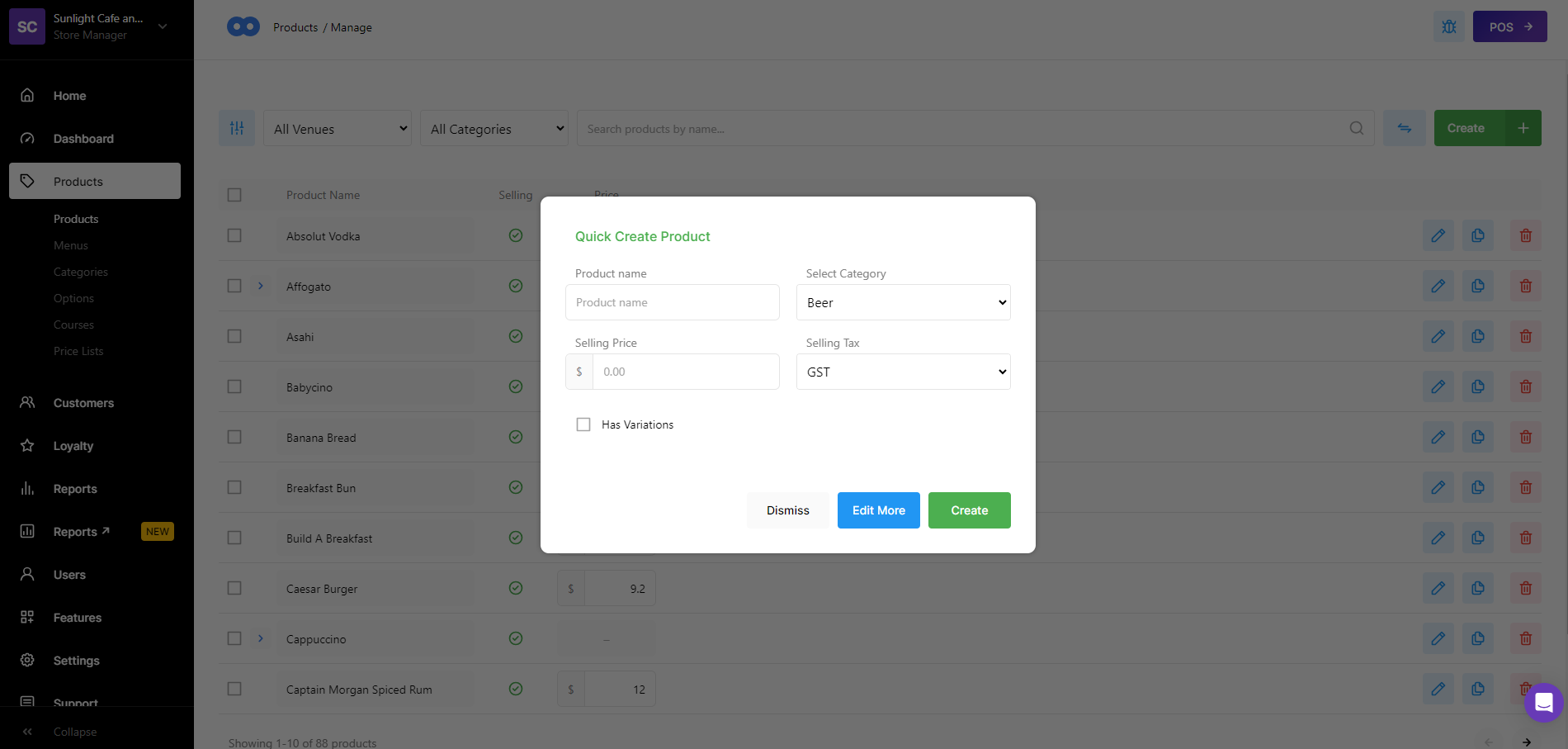
Task: Click the duplicate icon for Affogato row
Action: [x=1477, y=286]
